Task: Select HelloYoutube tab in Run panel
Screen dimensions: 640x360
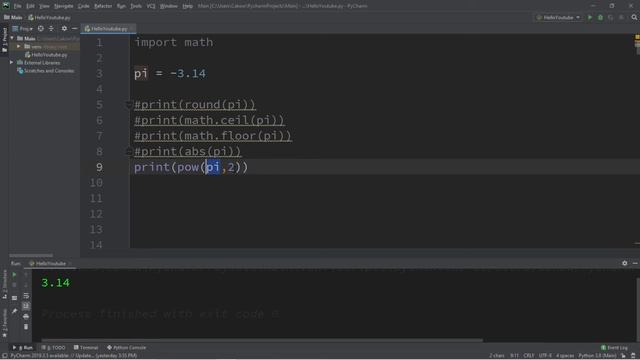Action: (49, 264)
